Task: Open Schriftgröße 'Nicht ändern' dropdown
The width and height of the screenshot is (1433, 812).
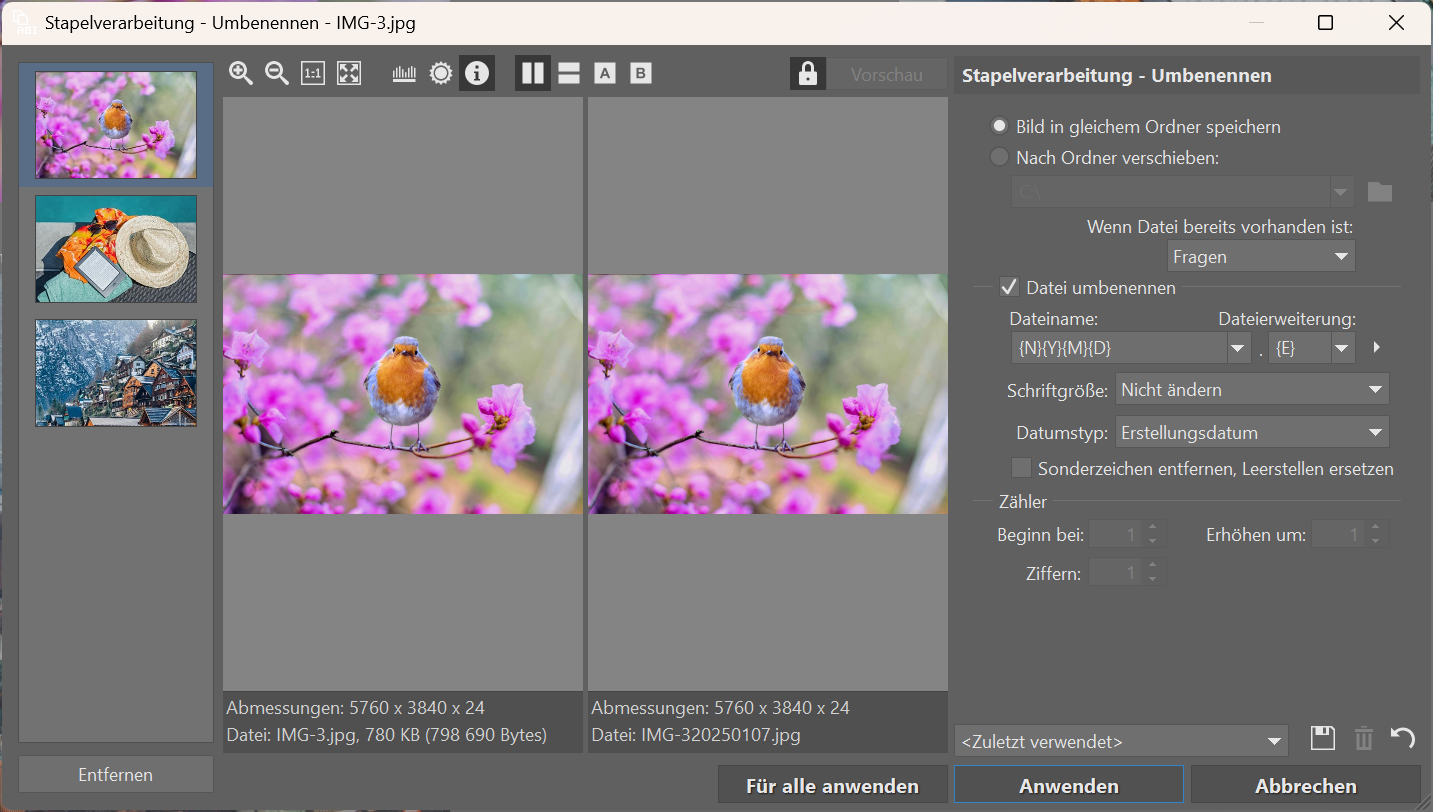Action: point(1252,390)
